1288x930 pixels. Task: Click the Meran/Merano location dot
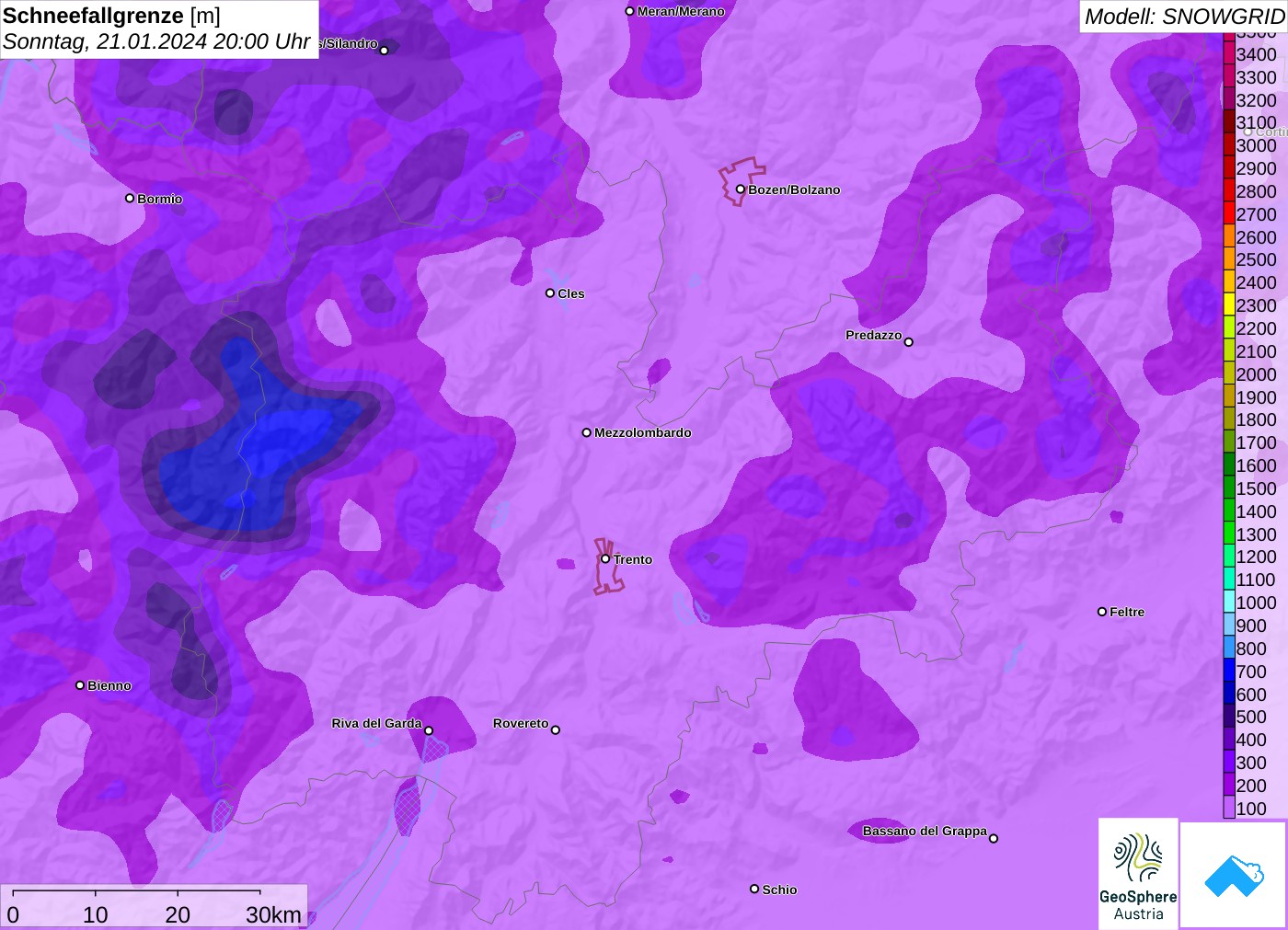point(630,11)
